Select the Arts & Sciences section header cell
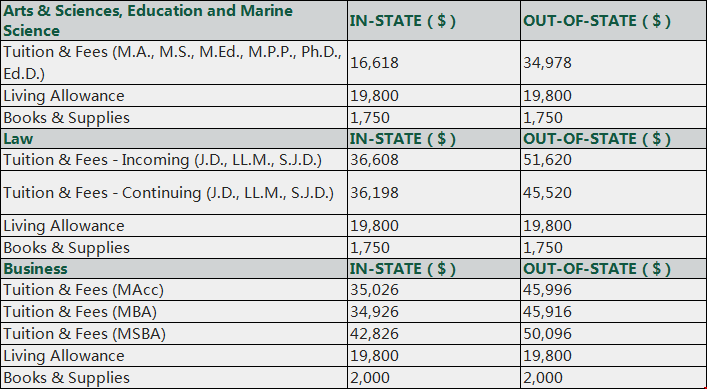The height and width of the screenshot is (389, 707). point(174,20)
